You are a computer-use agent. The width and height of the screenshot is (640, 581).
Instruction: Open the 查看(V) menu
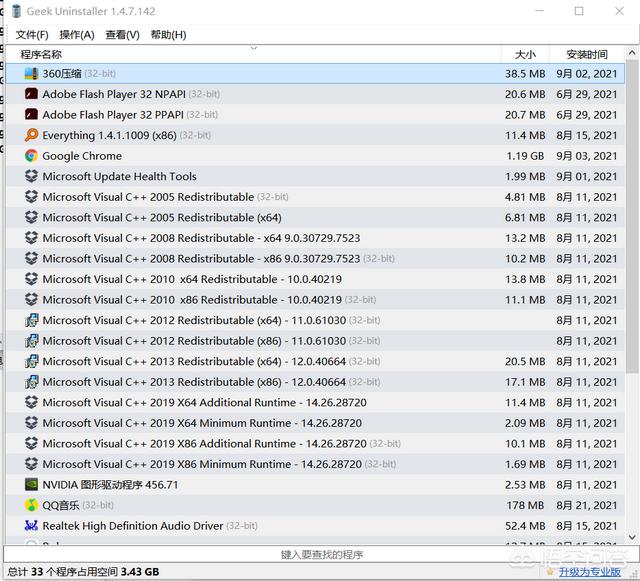tap(122, 35)
